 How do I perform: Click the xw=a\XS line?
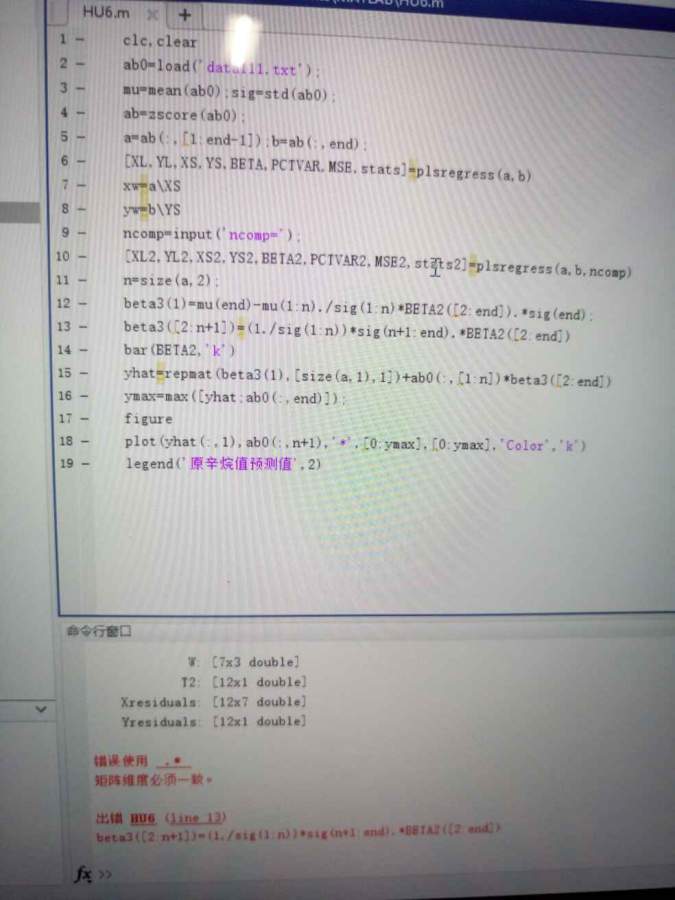(152, 186)
